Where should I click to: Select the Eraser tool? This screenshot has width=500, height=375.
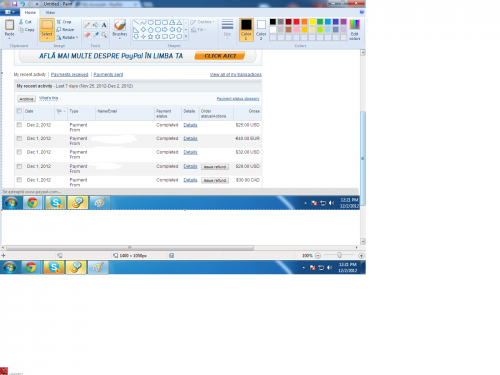[87, 34]
